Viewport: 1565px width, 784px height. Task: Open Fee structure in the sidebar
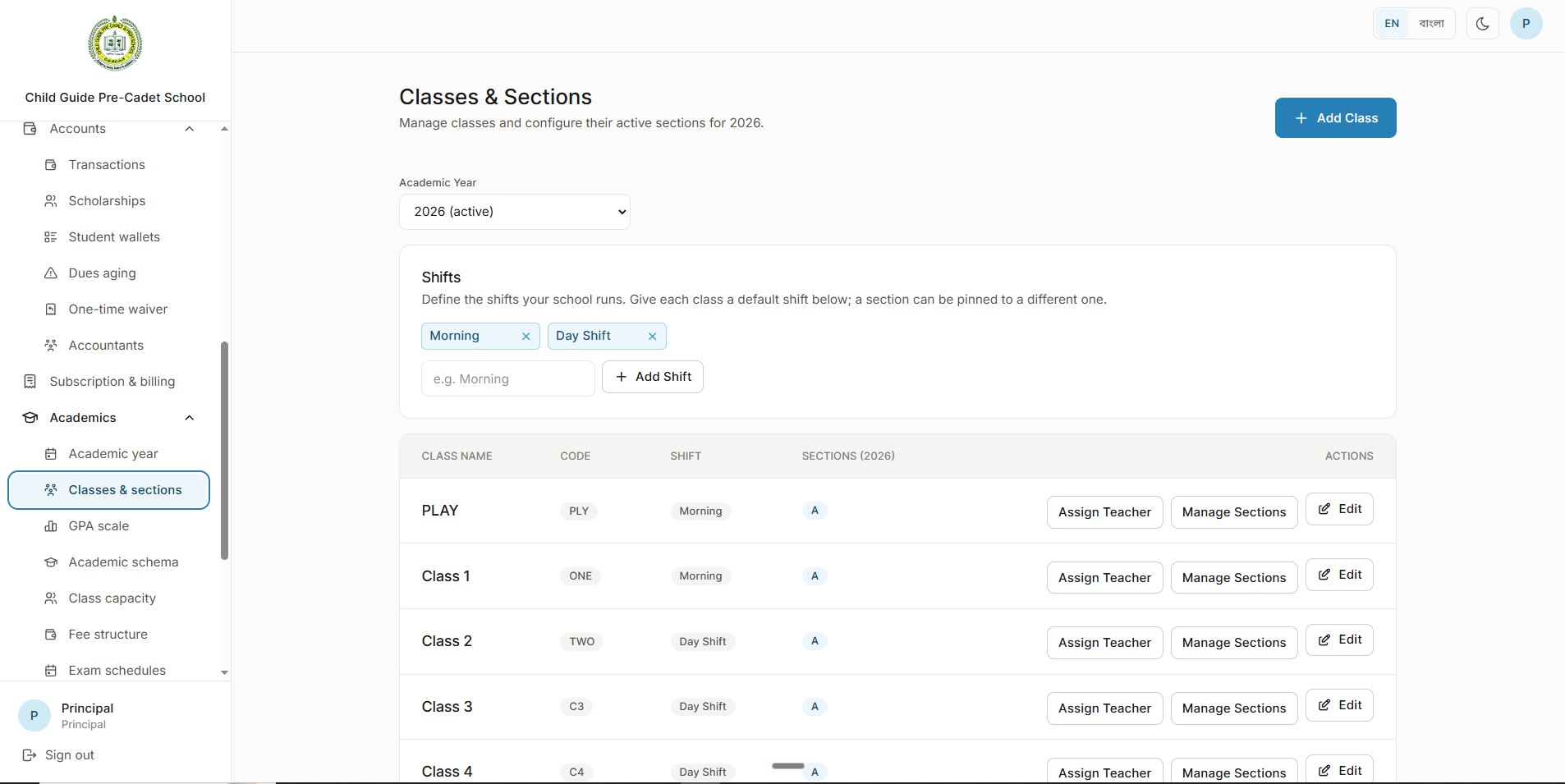[109, 635]
